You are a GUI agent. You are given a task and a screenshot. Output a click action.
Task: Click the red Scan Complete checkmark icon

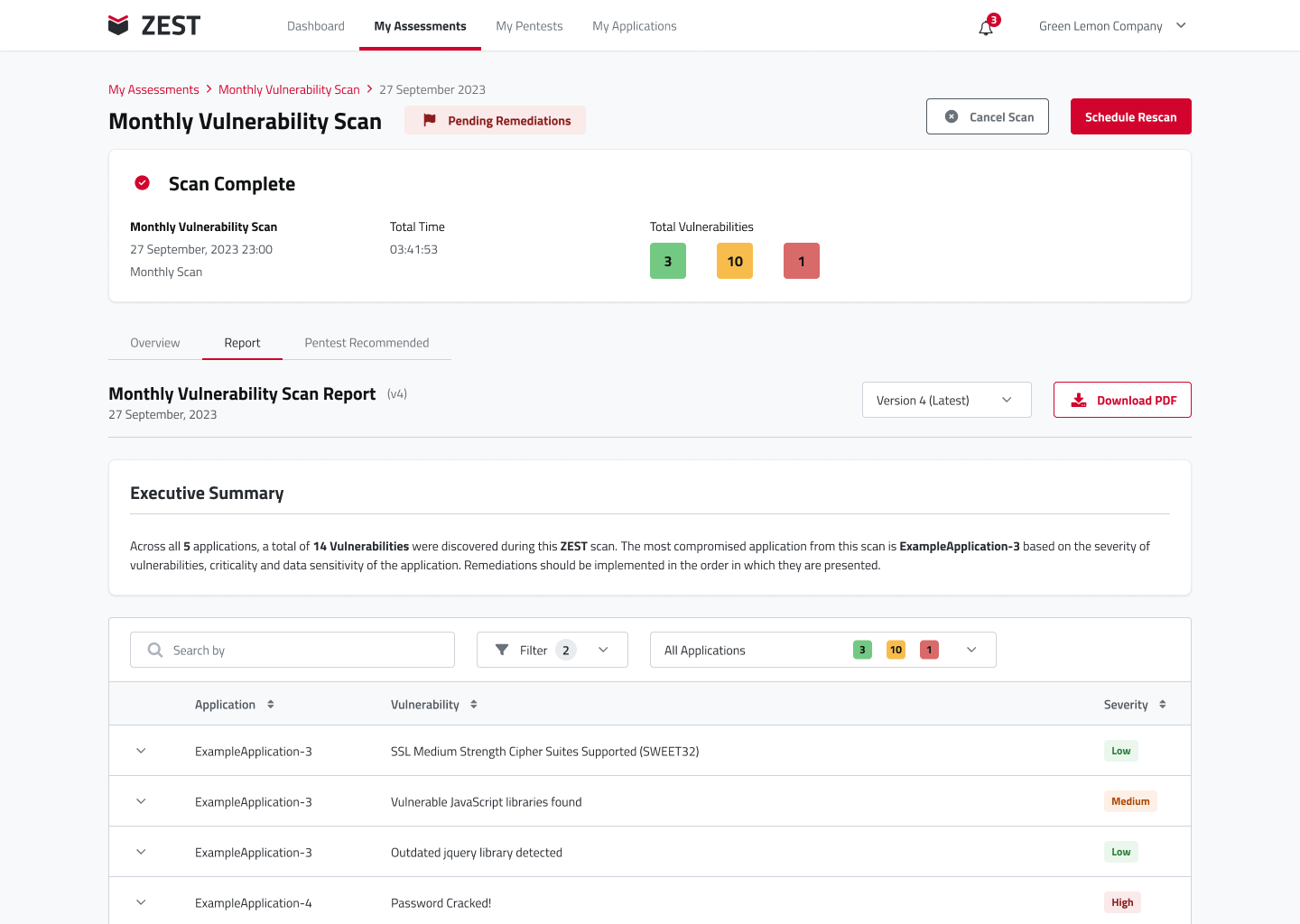coord(143,183)
